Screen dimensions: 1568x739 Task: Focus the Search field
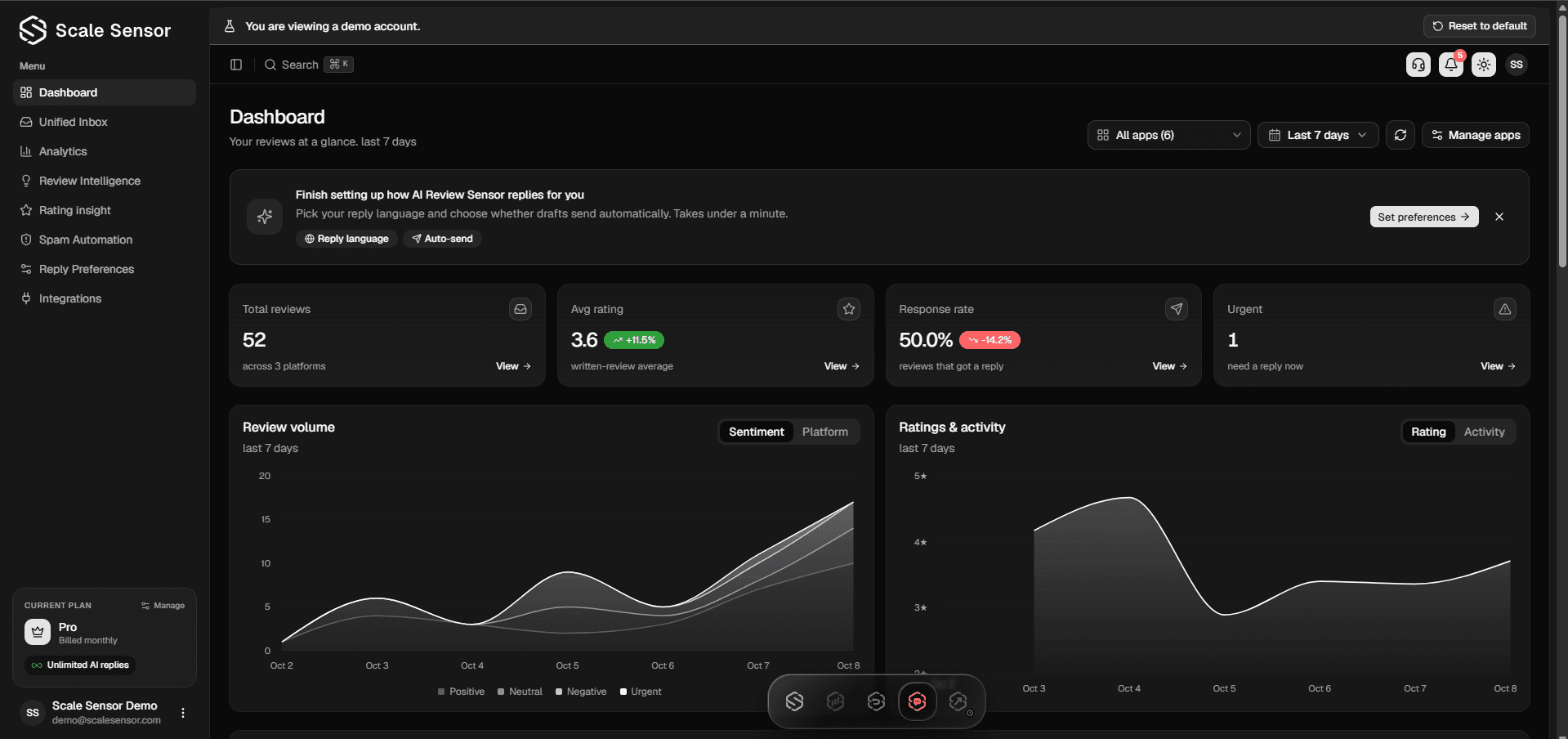308,65
